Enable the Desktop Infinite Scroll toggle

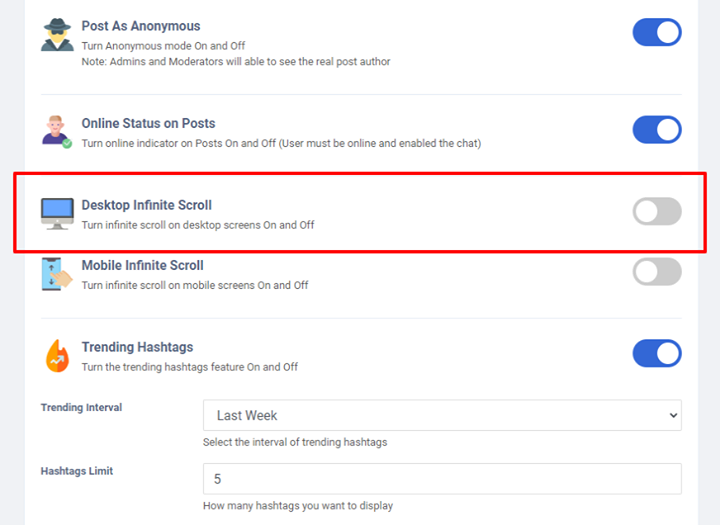pyautogui.click(x=657, y=211)
